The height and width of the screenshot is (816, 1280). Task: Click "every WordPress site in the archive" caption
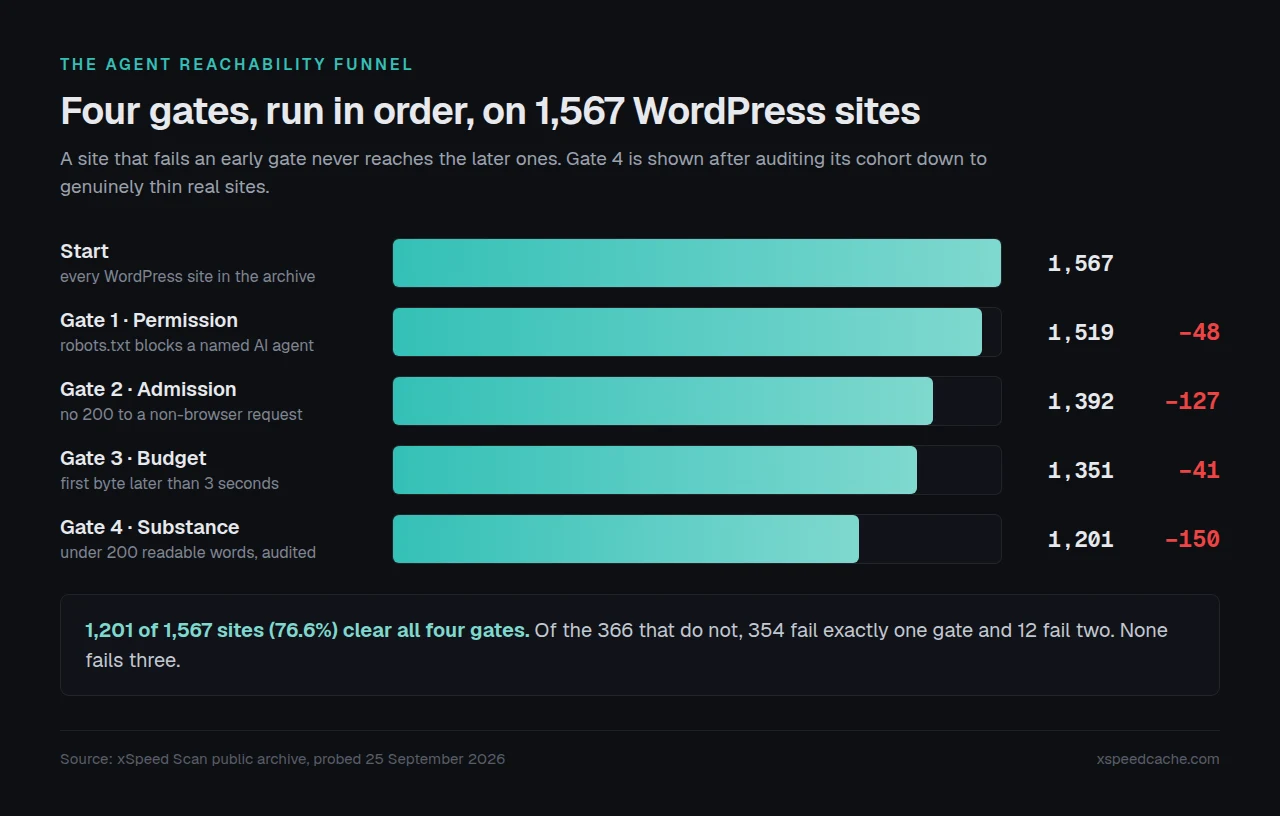pyautogui.click(x=187, y=277)
